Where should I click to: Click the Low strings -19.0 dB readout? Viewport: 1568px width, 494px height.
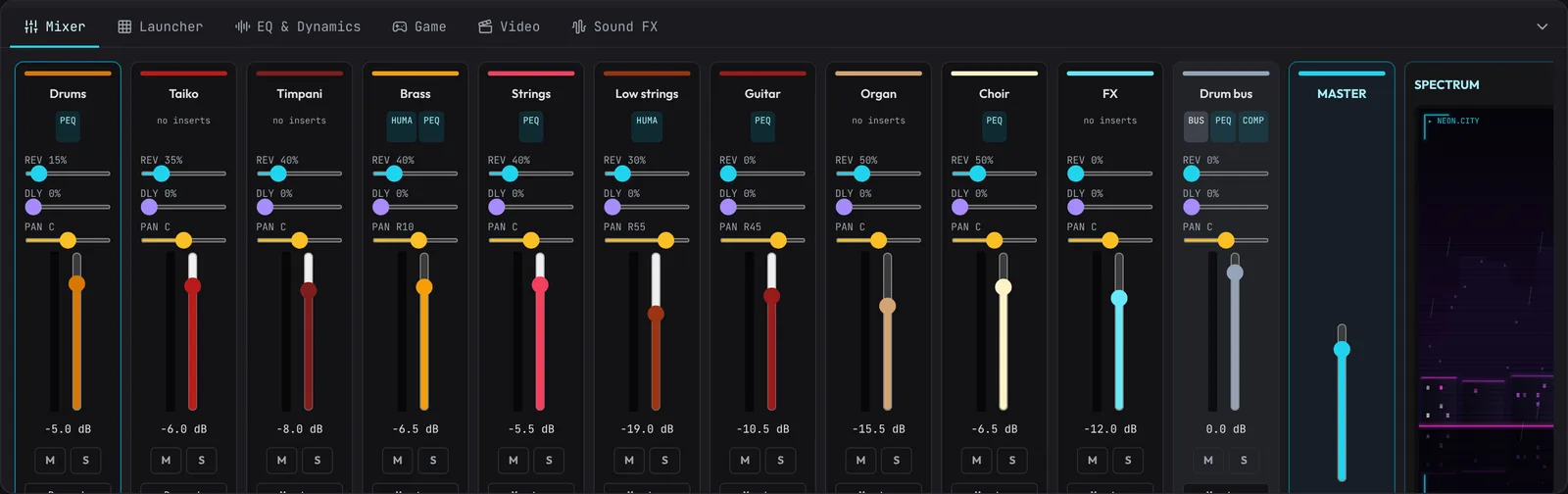pyautogui.click(x=647, y=429)
